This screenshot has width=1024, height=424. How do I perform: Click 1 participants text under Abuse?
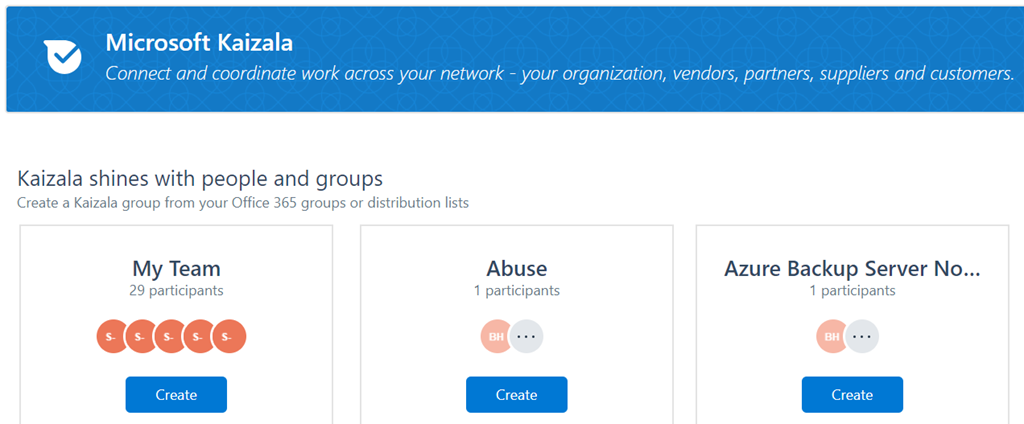[x=516, y=291]
